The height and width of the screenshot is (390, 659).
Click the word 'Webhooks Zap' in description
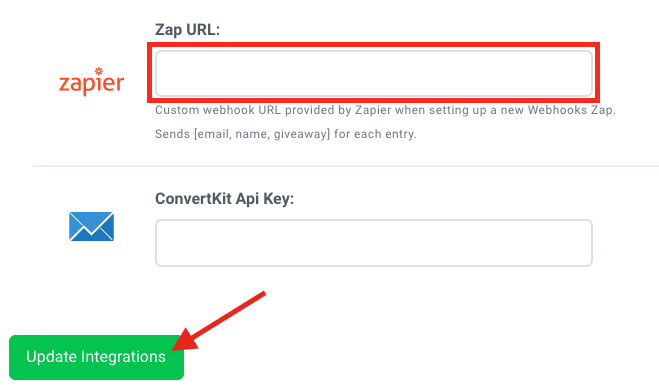point(572,110)
